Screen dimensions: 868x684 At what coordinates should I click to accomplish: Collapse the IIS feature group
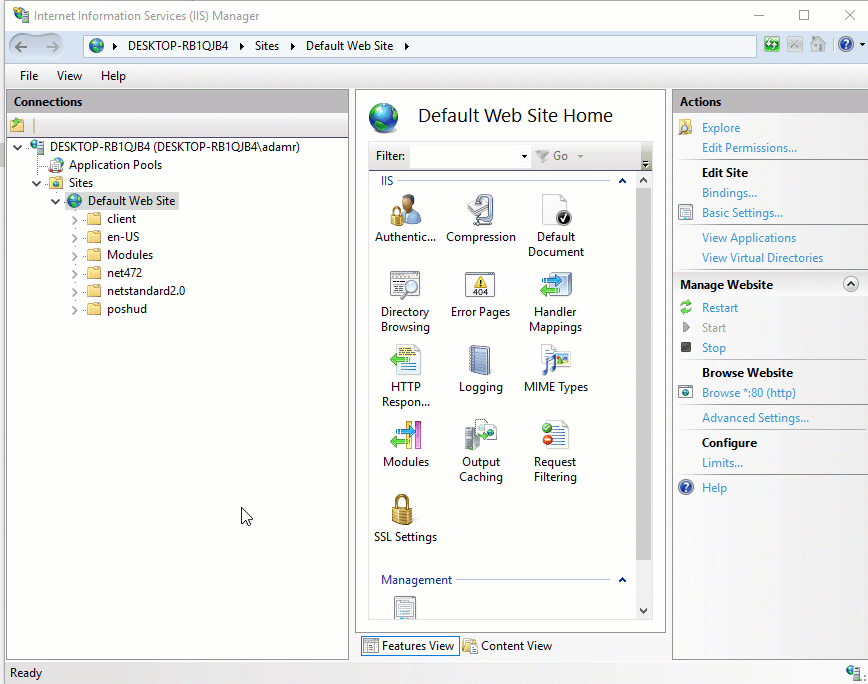point(622,180)
